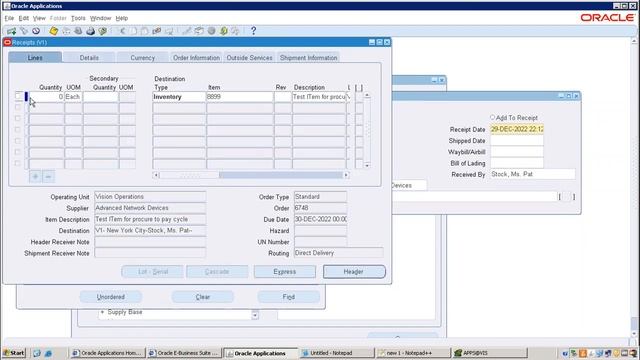Screen dimensions: 640x360
Task: Open the Help menu
Action: point(122,18)
